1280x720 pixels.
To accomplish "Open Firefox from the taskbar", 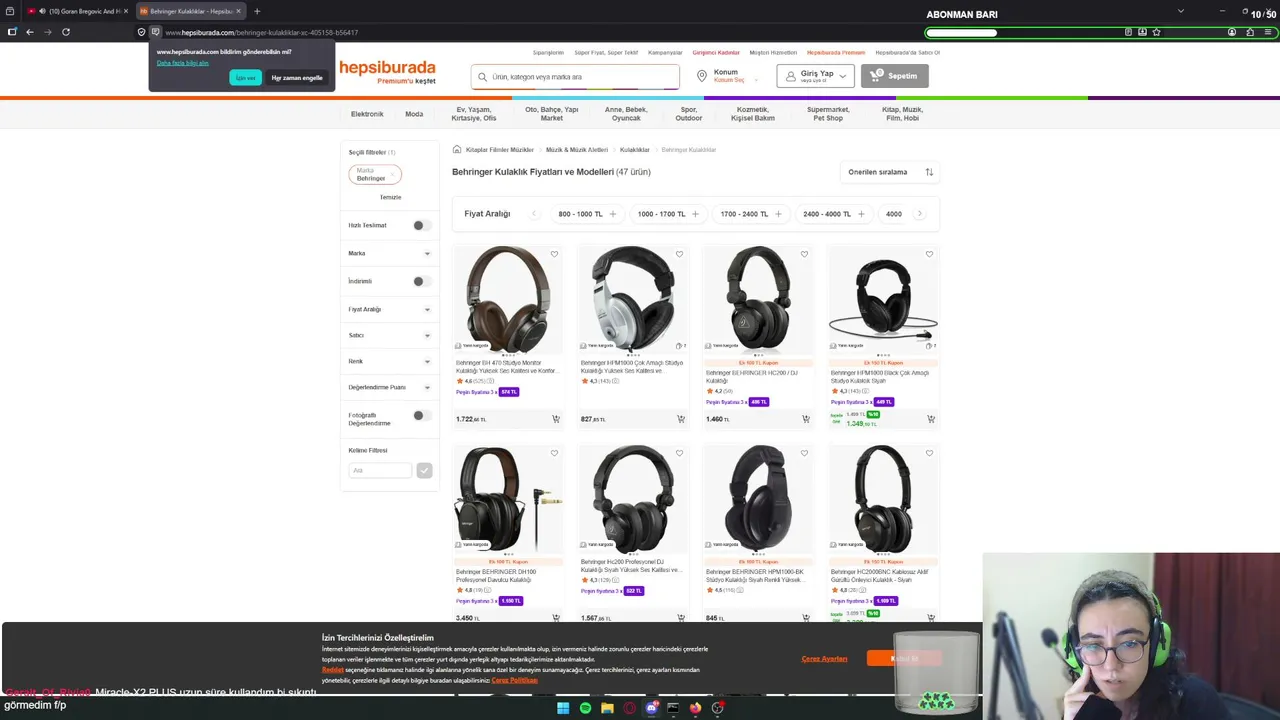I will click(695, 708).
